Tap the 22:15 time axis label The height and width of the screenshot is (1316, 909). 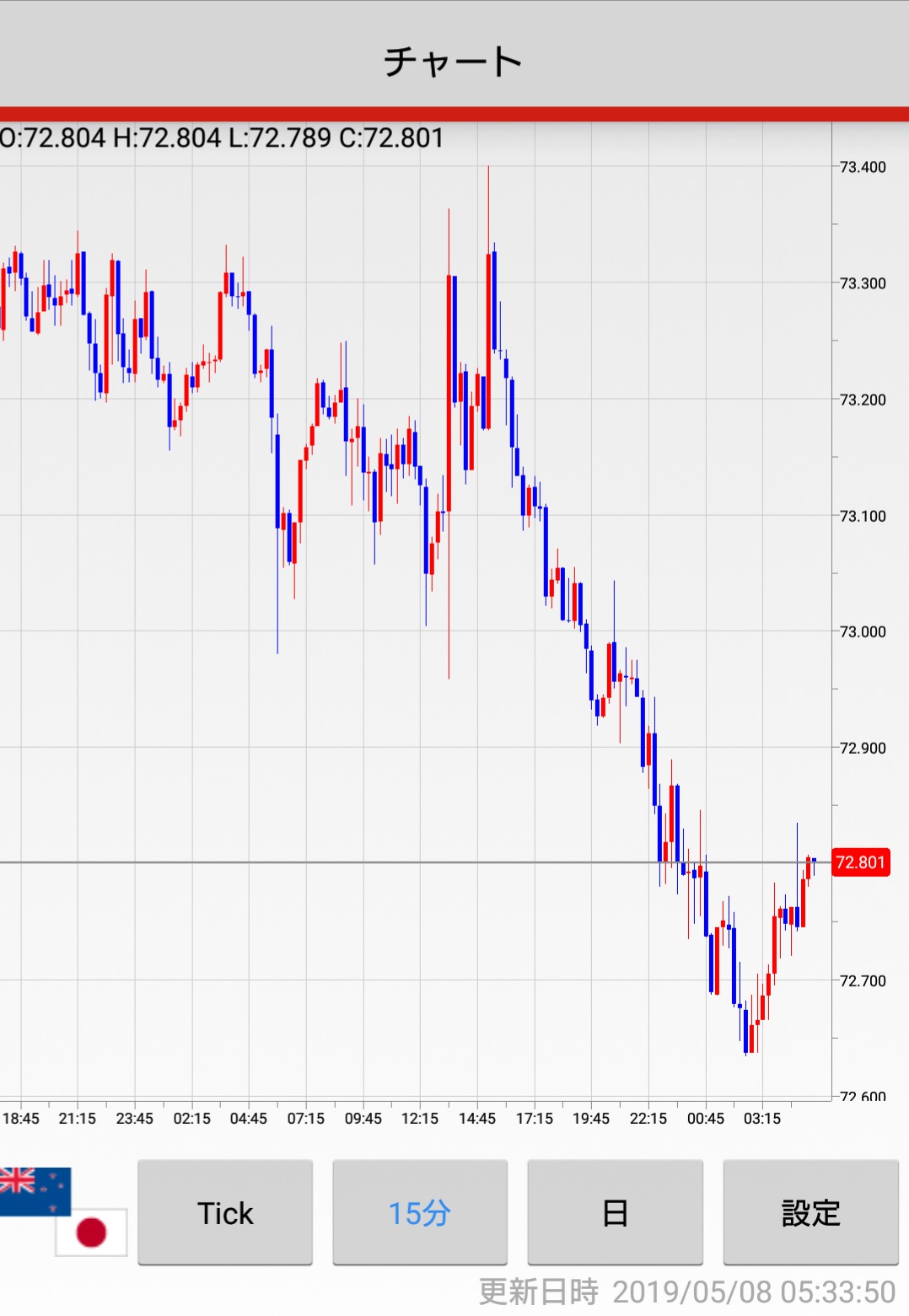tap(648, 1118)
